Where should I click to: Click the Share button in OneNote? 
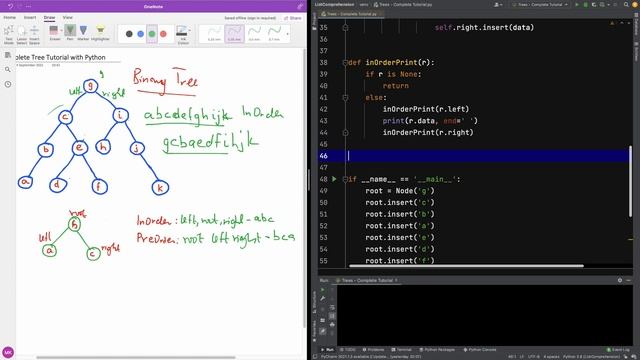pos(293,18)
